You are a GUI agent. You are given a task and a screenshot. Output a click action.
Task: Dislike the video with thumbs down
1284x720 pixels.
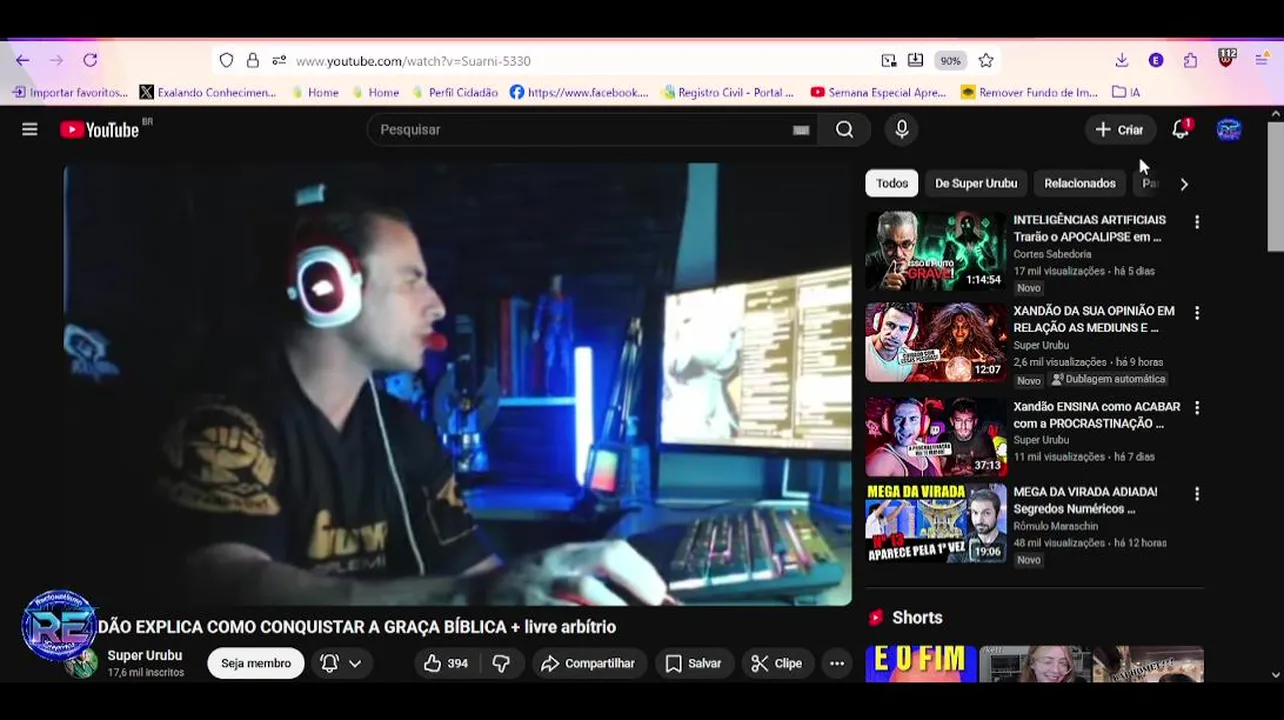tap(502, 663)
